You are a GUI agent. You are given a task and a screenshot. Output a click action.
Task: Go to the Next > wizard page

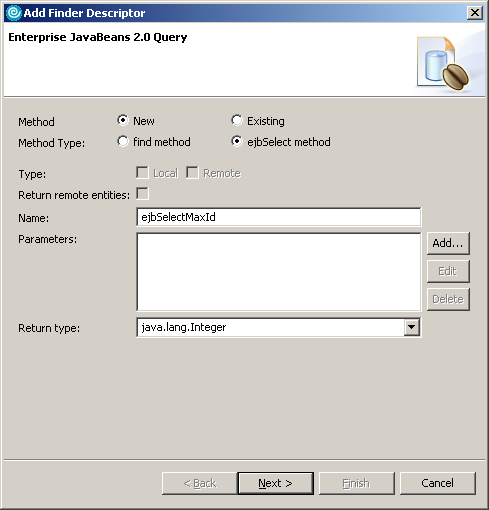(x=275, y=483)
